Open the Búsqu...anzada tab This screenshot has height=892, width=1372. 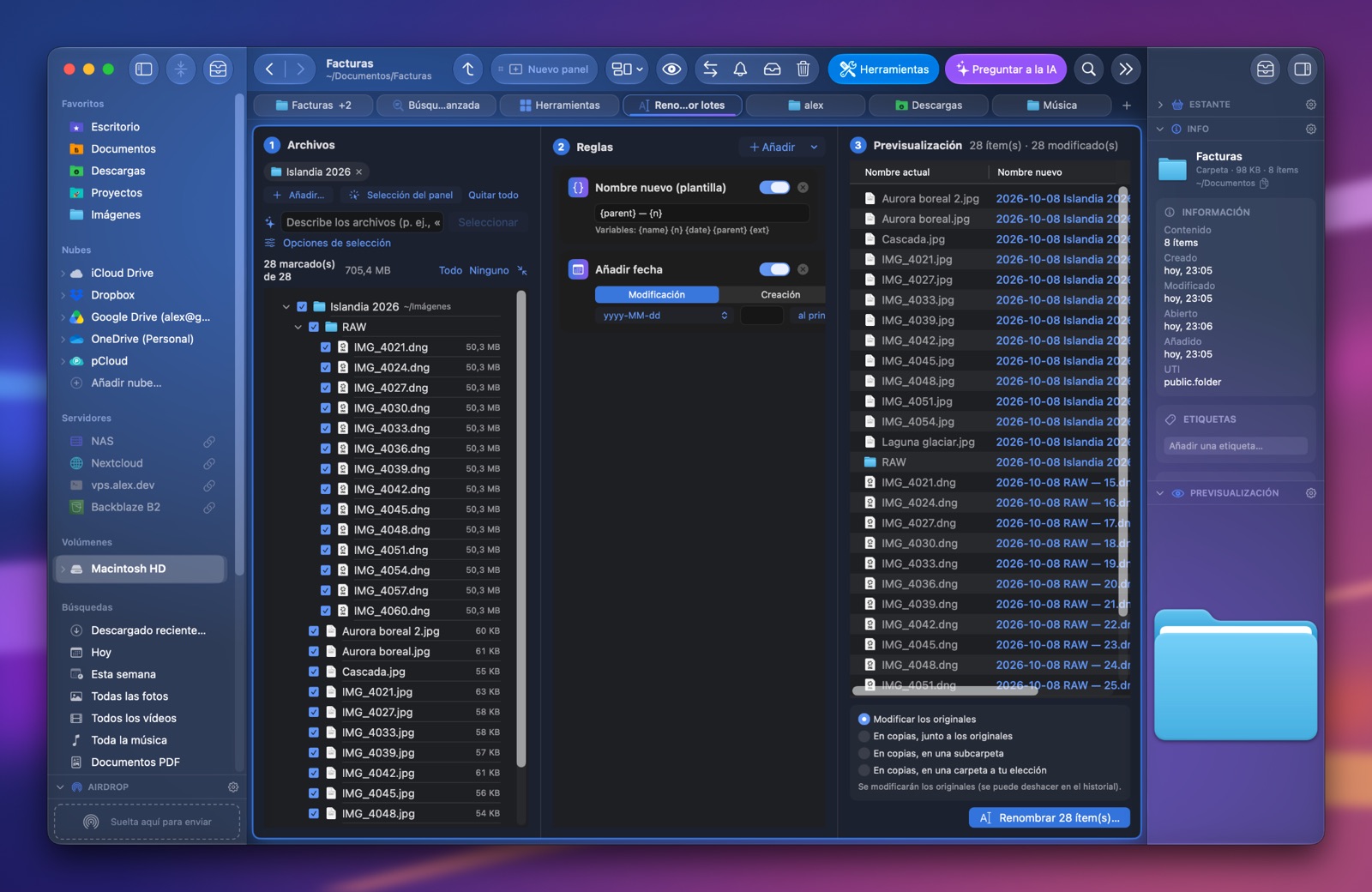437,105
